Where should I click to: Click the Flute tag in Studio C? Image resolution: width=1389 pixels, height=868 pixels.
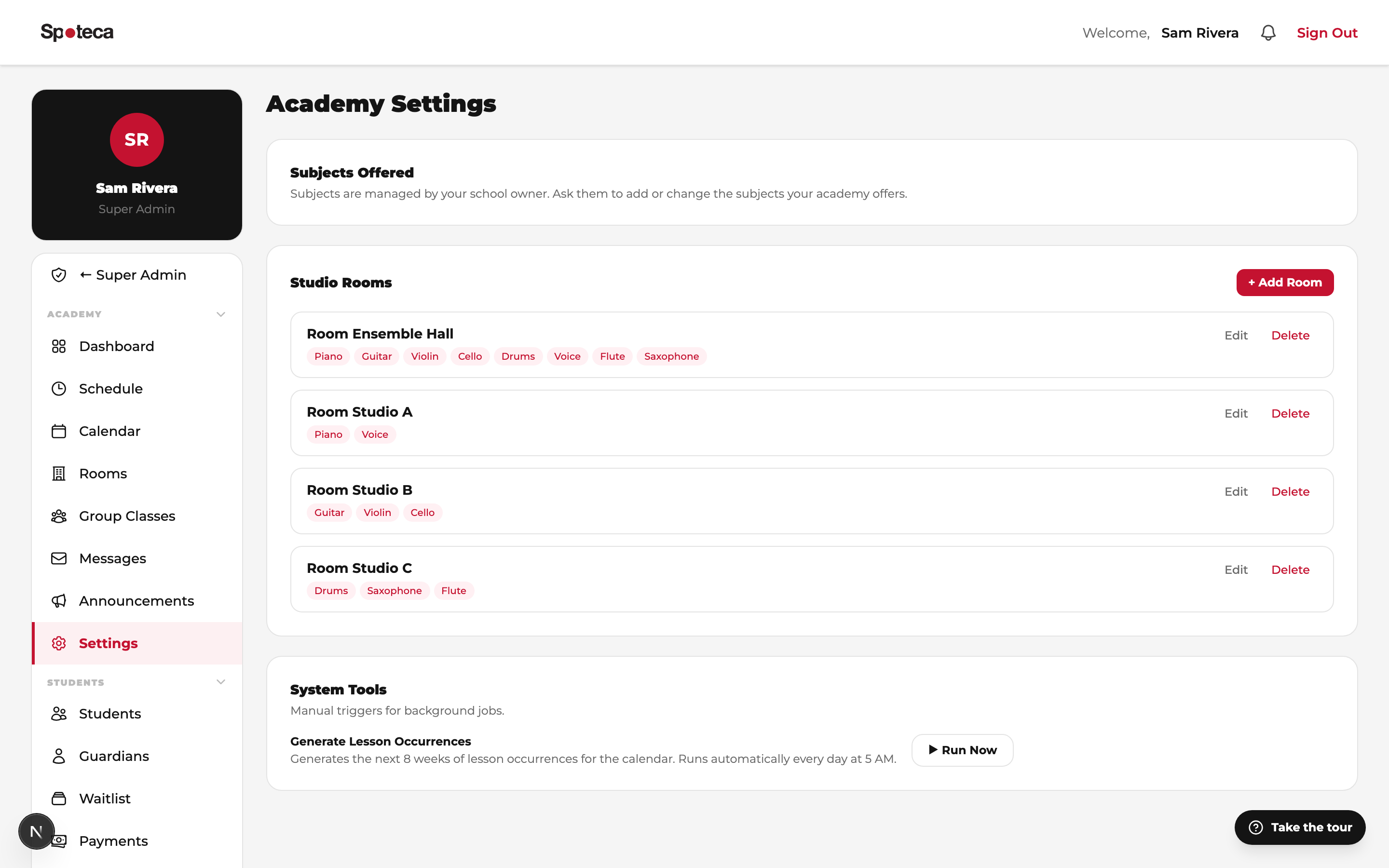[x=453, y=591]
